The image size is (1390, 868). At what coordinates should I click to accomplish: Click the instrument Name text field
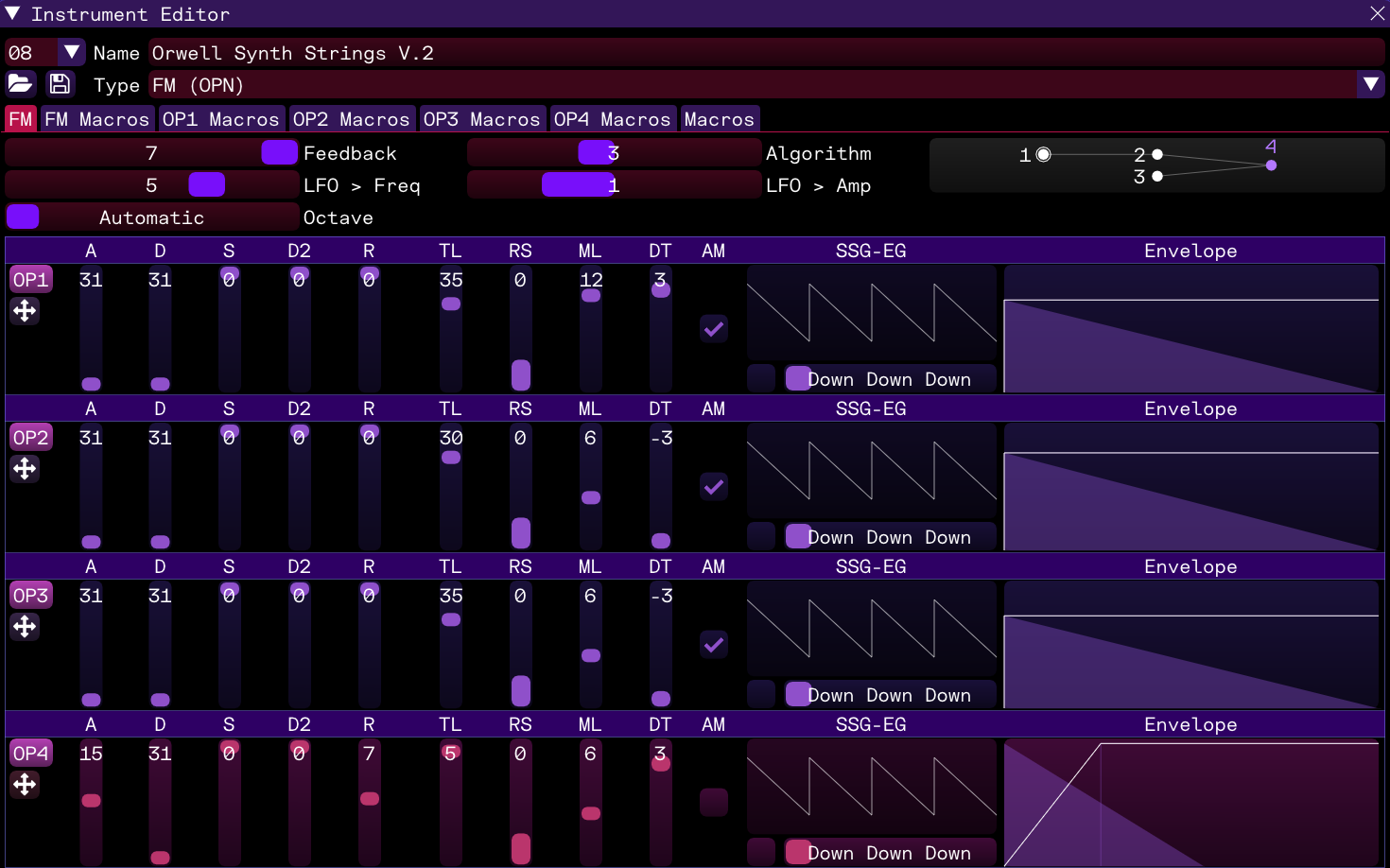pos(766,53)
